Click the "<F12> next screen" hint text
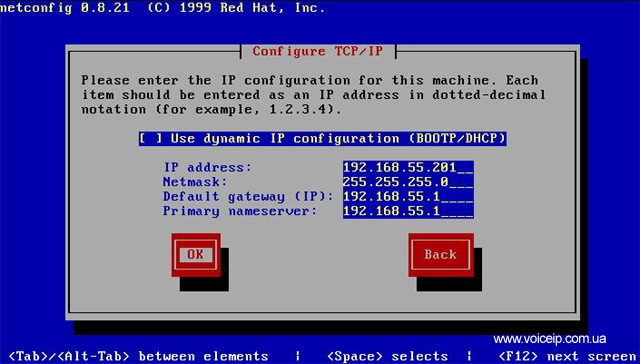Viewport: 640px width, 364px height. [x=567, y=356]
